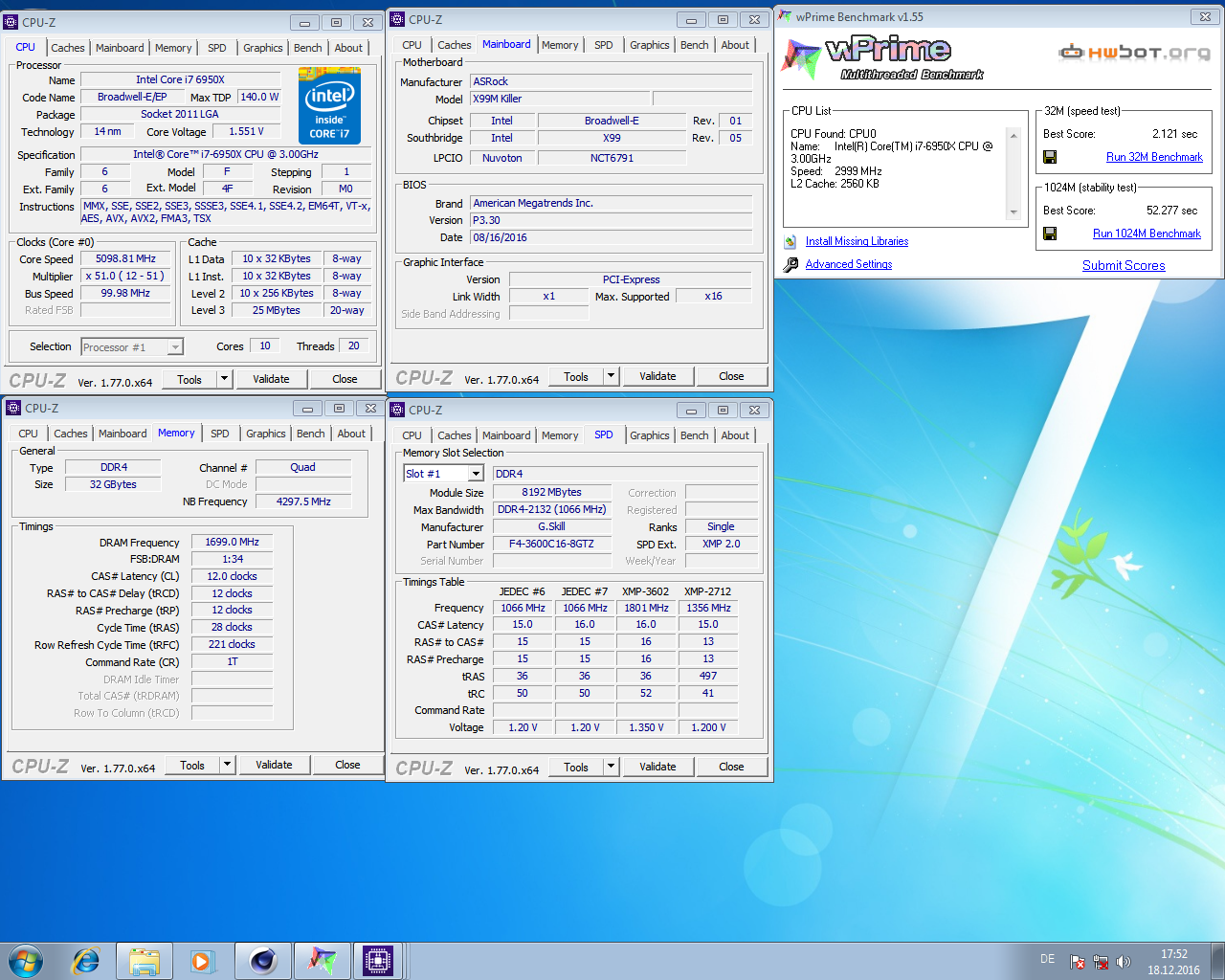
Task: Open Install Missing Libraries link
Action: coord(857,241)
